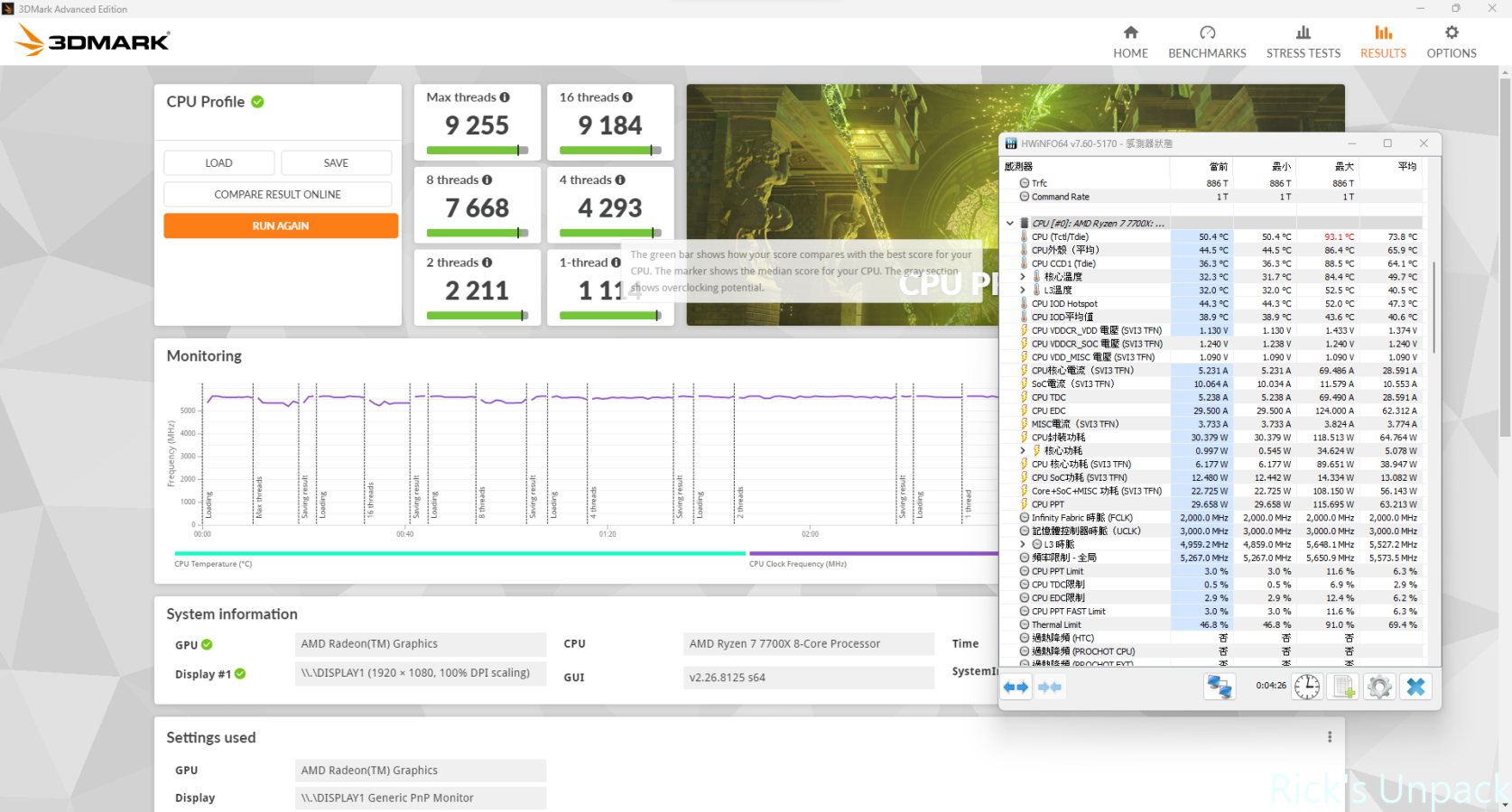Click DISPLAY1 1920 × 1080 info field
Image resolution: width=1512 pixels, height=812 pixels.
click(x=421, y=673)
